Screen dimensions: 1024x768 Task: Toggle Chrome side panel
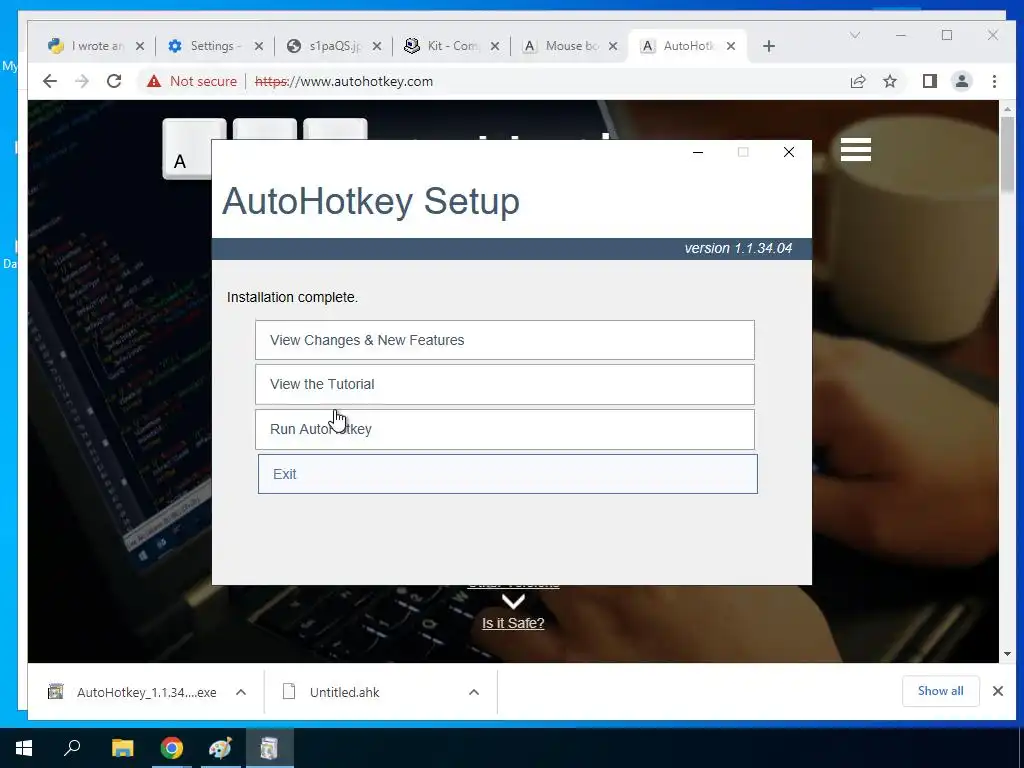[x=929, y=81]
